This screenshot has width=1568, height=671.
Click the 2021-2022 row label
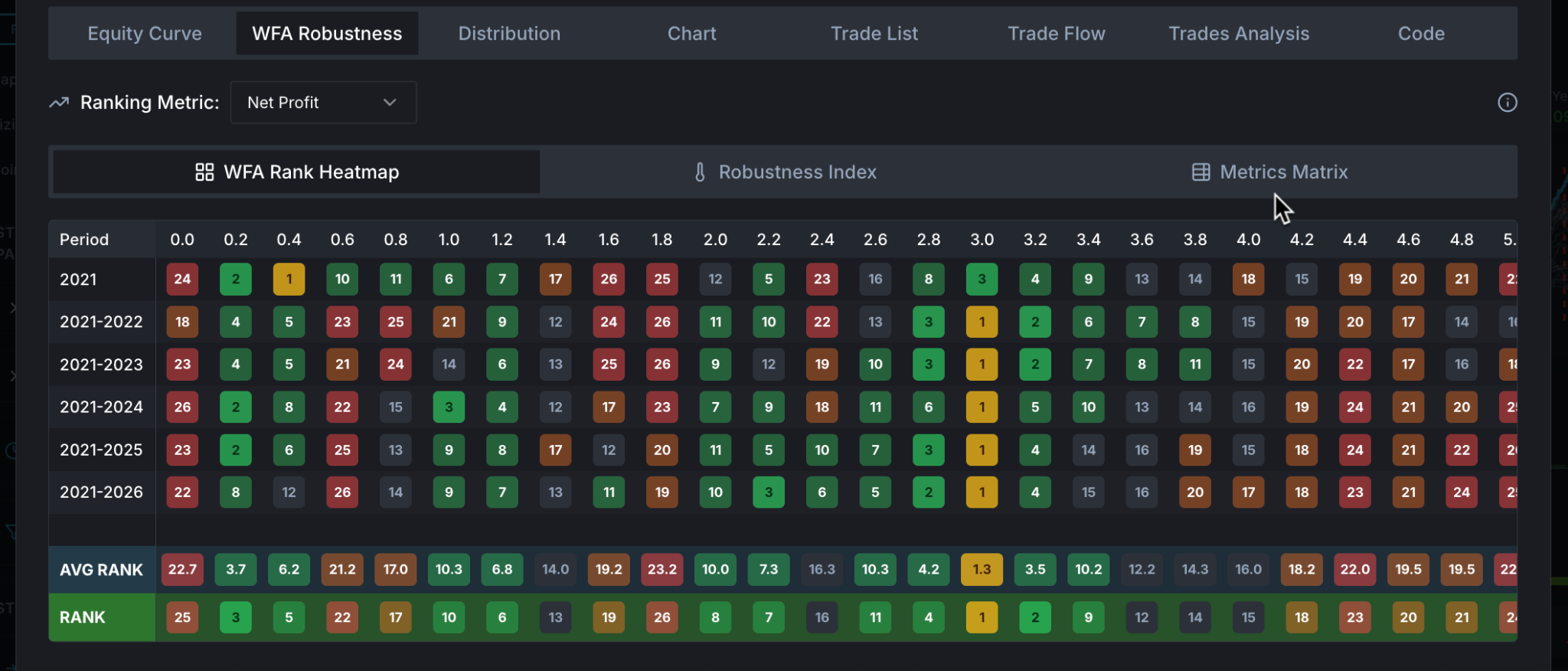click(101, 322)
